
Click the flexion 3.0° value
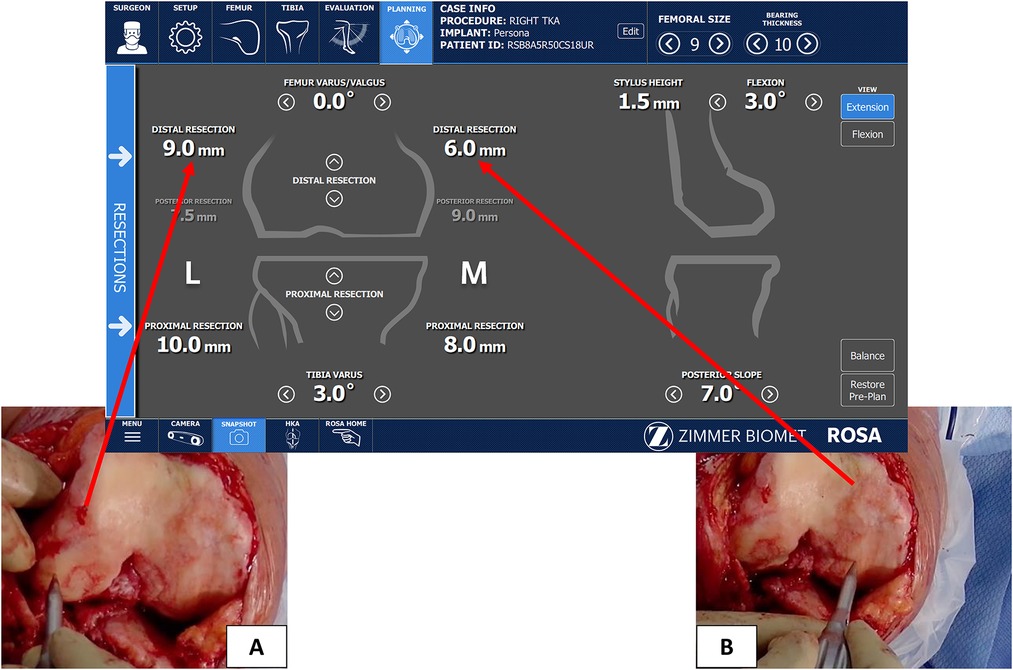point(766,101)
